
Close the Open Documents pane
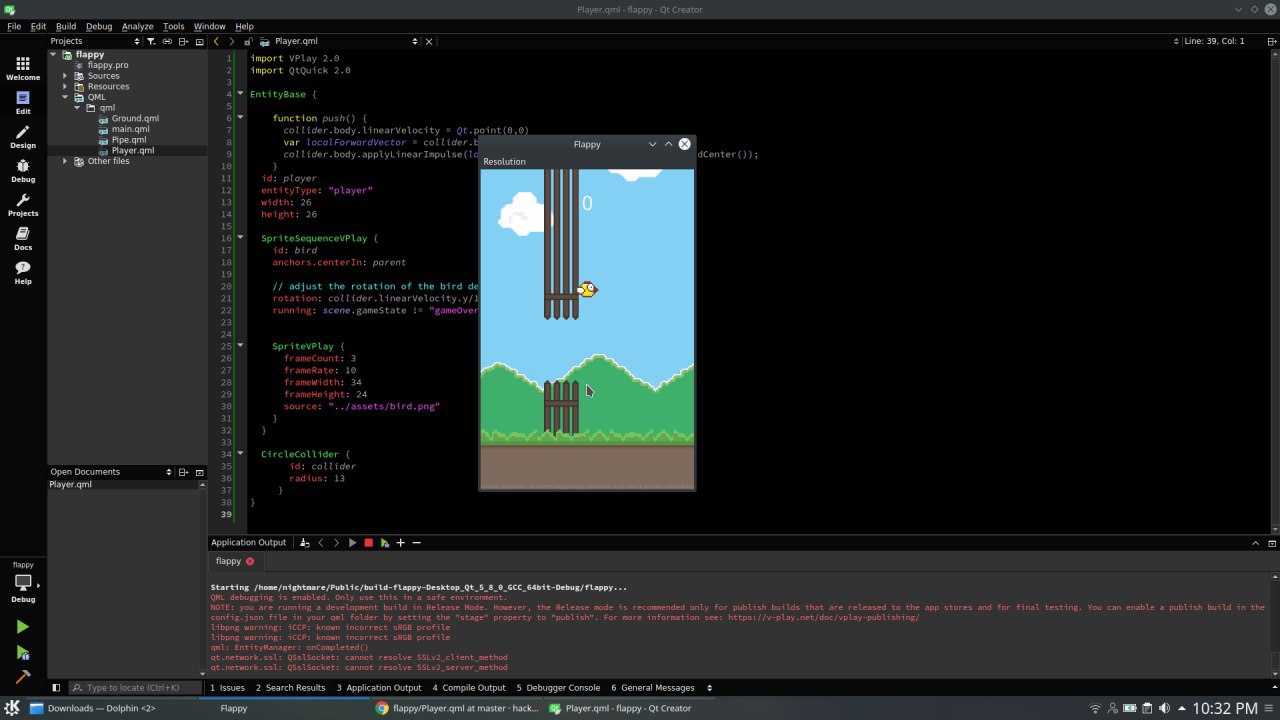pos(200,472)
